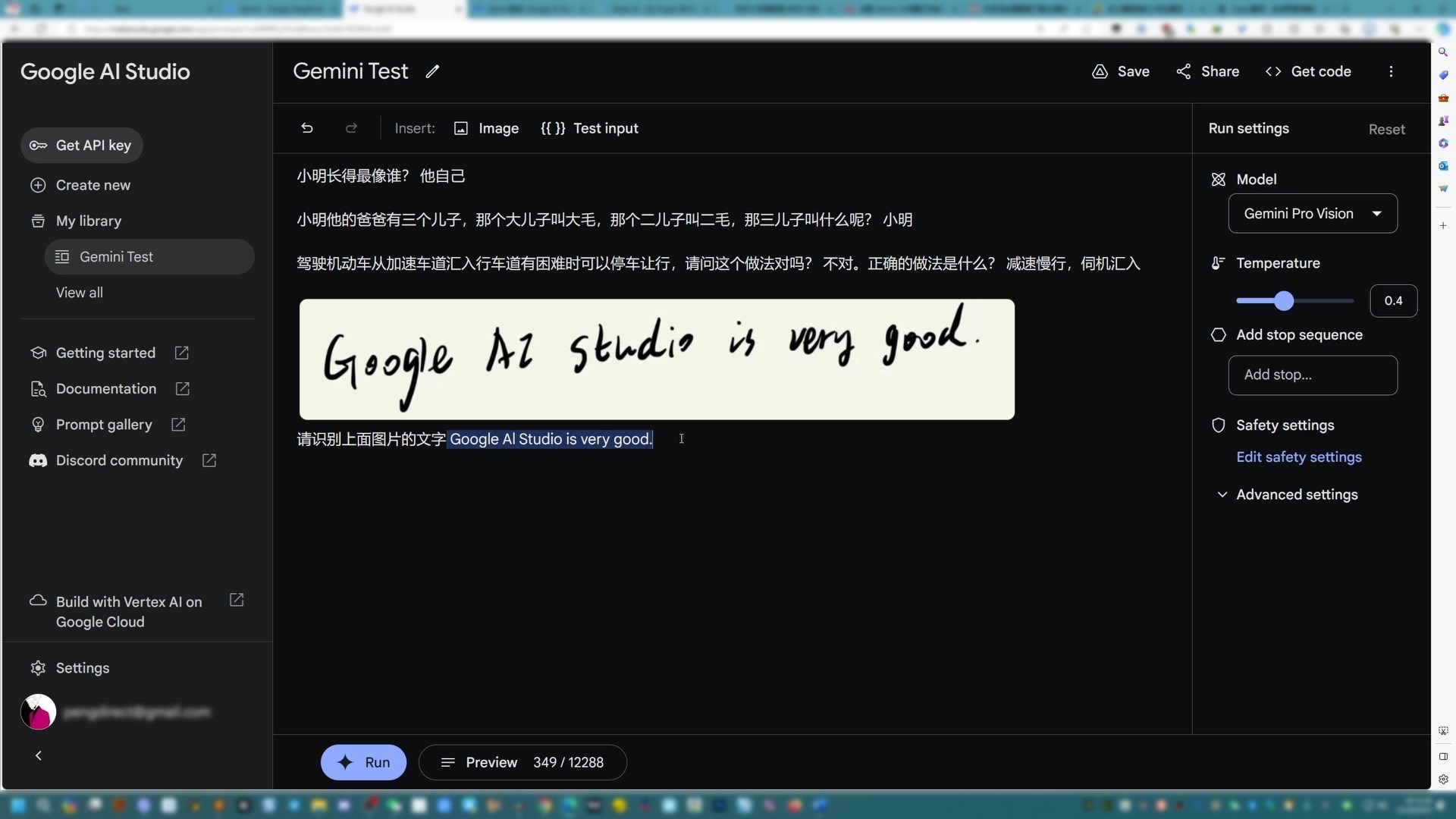Click the external link icon beside Documentation
1456x819 pixels.
(x=182, y=389)
